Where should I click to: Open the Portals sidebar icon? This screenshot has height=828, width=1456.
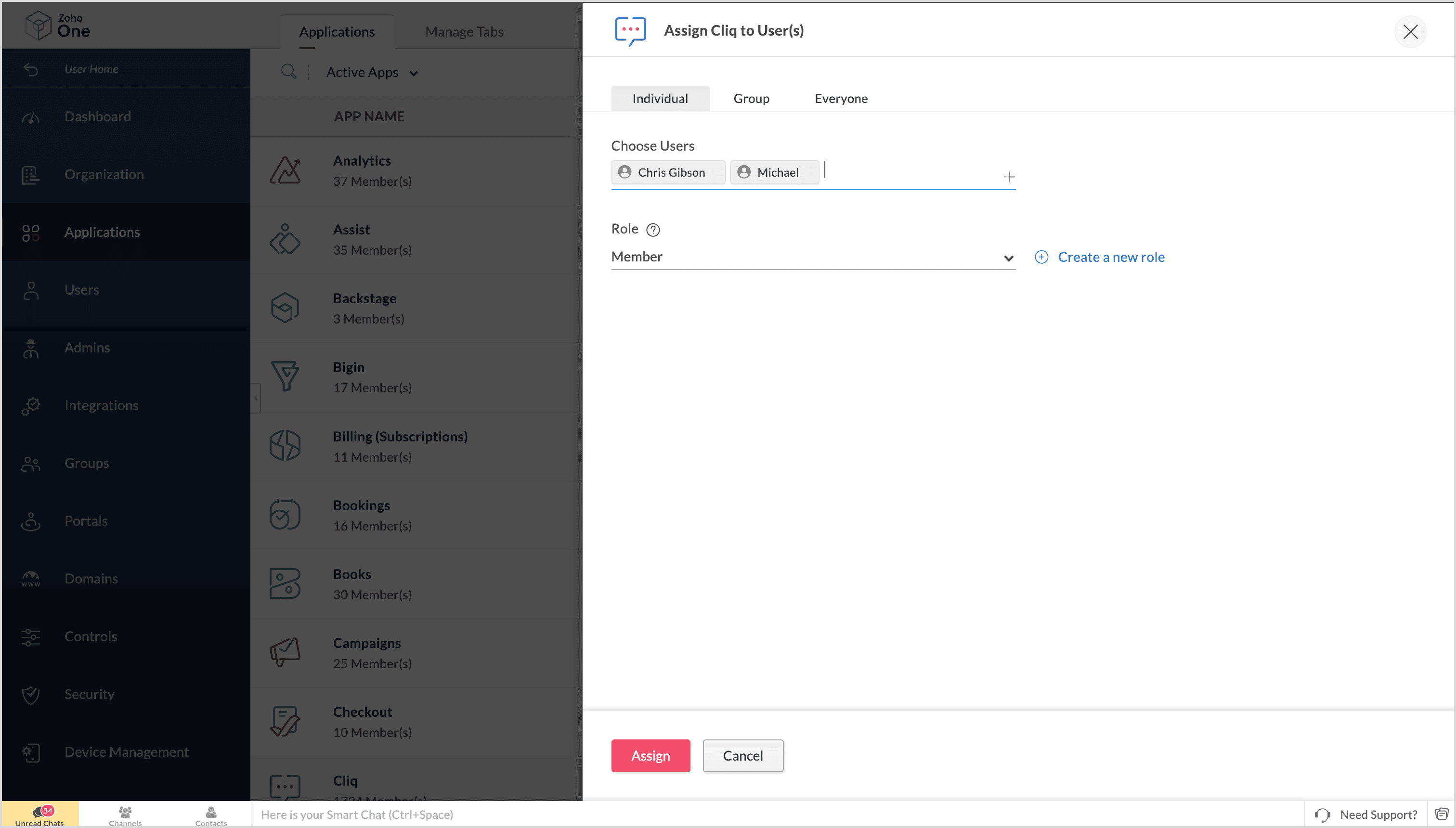pos(31,521)
